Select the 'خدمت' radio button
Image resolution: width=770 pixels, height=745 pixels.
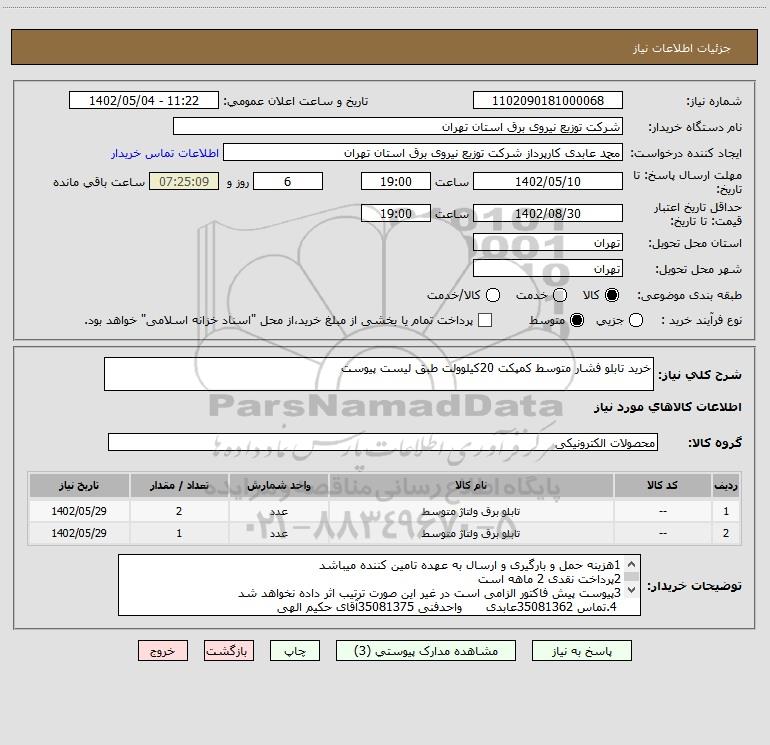(559, 295)
